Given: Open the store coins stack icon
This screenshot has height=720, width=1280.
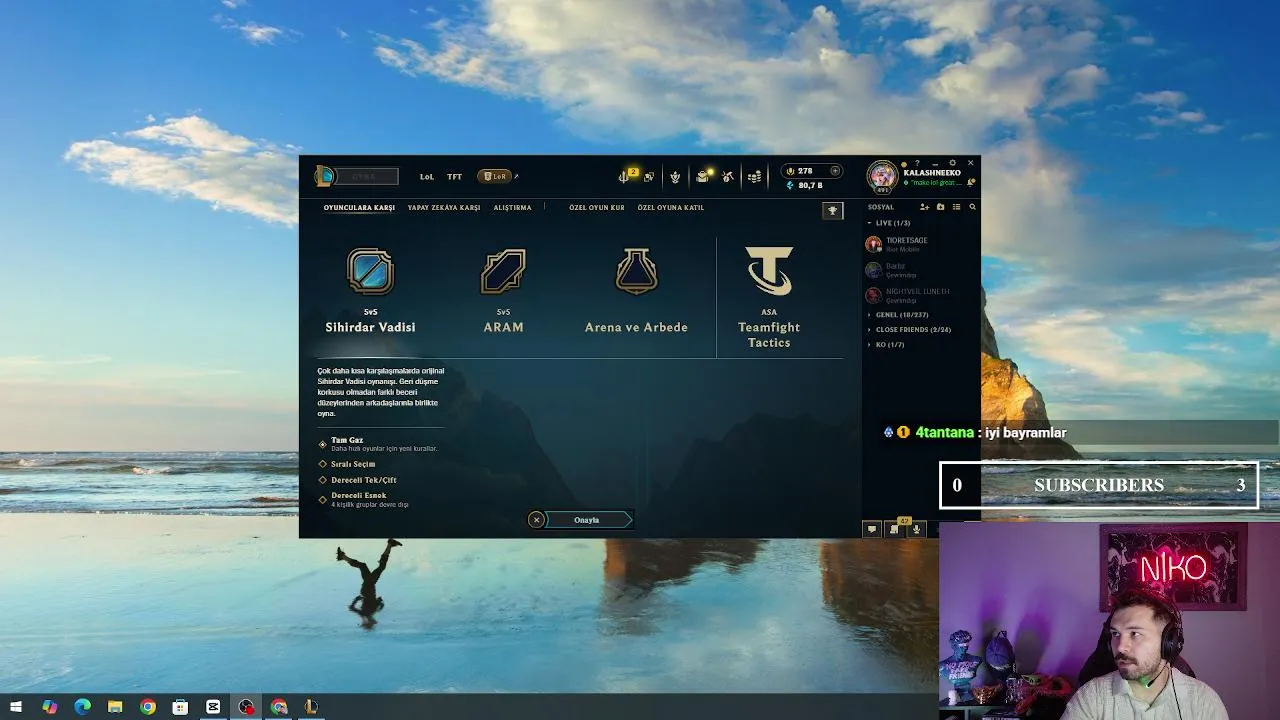Looking at the screenshot, I should point(754,177).
